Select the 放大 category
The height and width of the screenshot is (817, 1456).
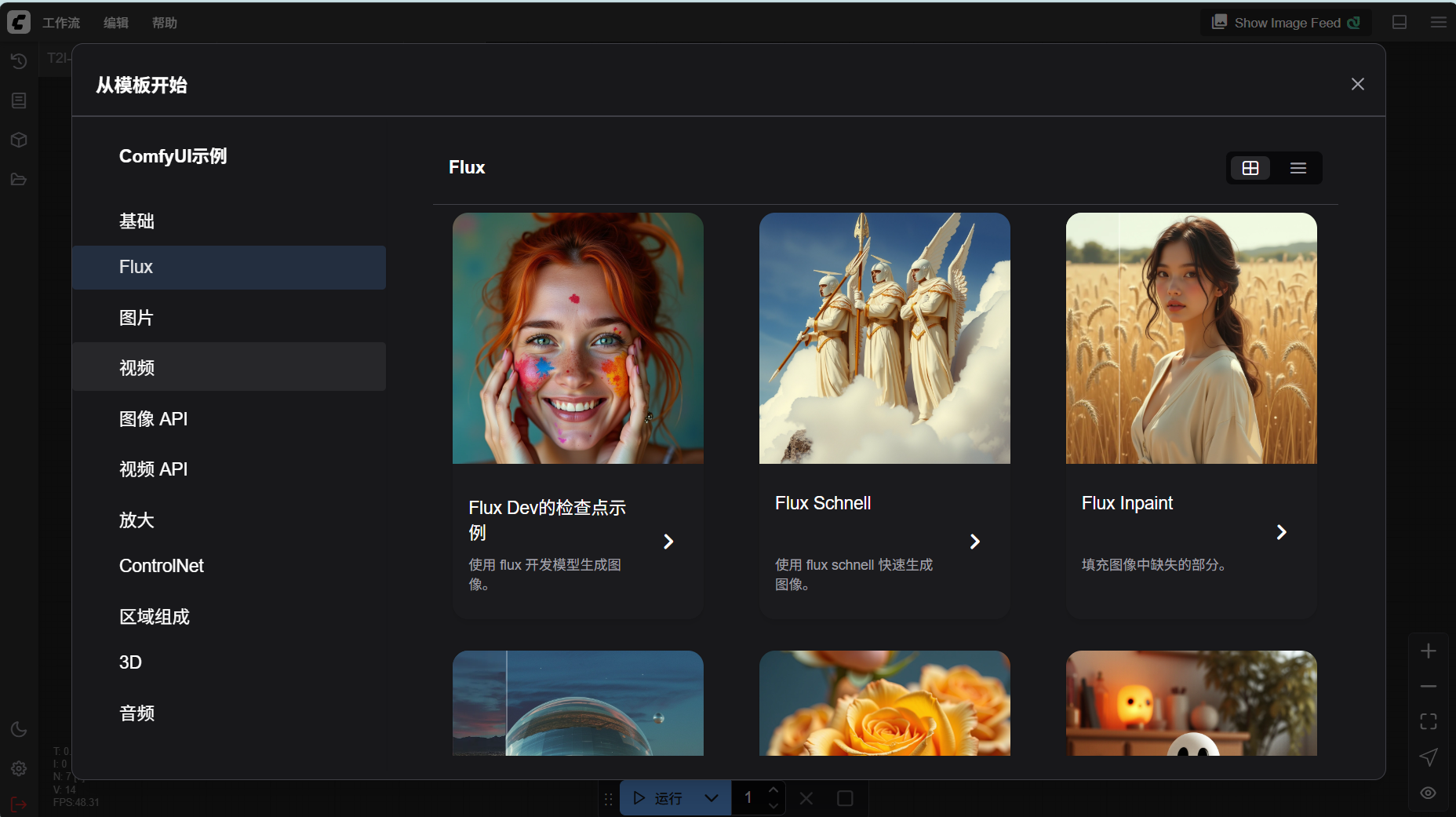(229, 520)
